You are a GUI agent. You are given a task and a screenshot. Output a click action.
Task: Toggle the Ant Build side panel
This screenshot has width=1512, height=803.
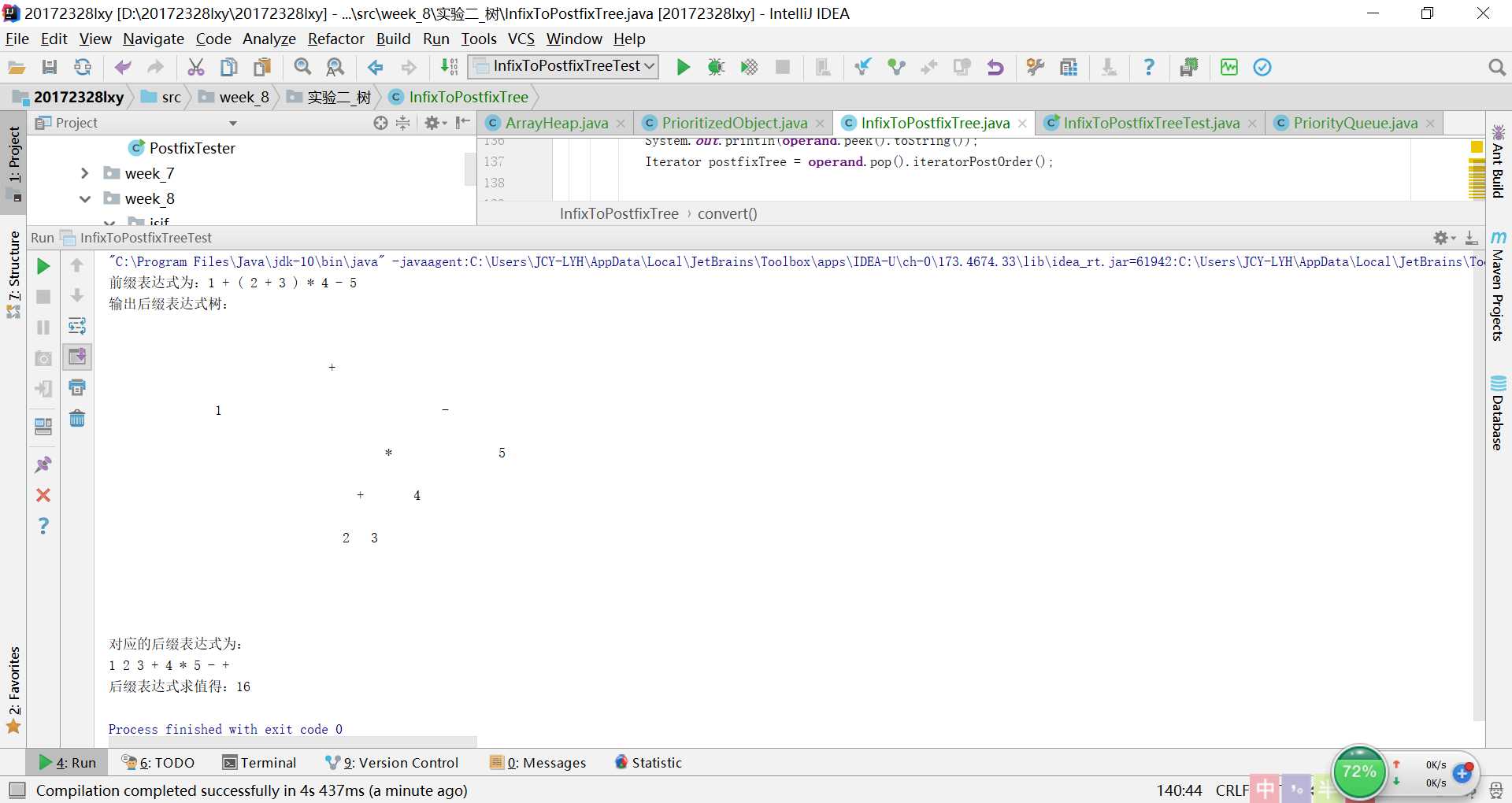(x=1498, y=161)
